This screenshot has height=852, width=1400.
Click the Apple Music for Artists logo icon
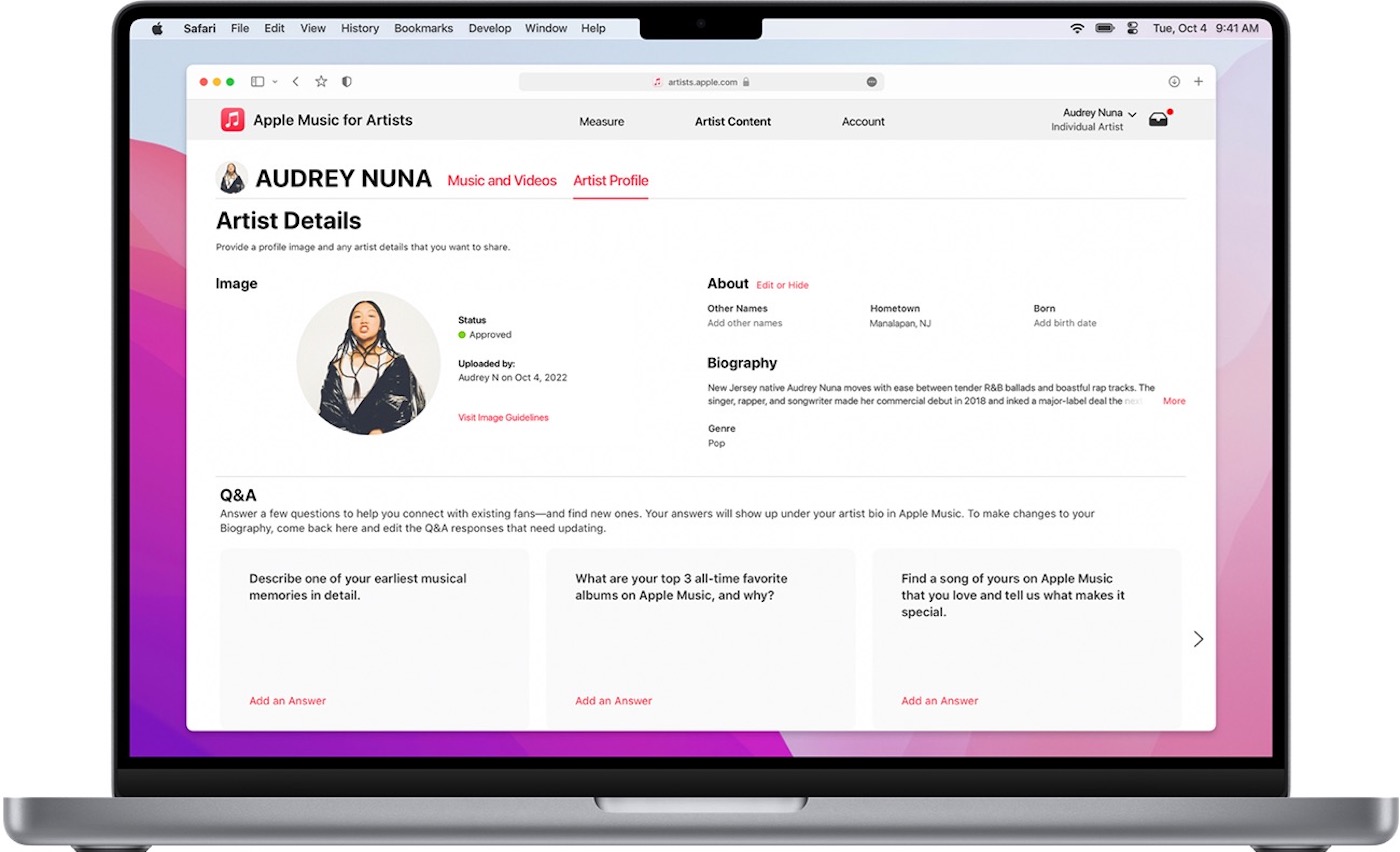[x=232, y=120]
